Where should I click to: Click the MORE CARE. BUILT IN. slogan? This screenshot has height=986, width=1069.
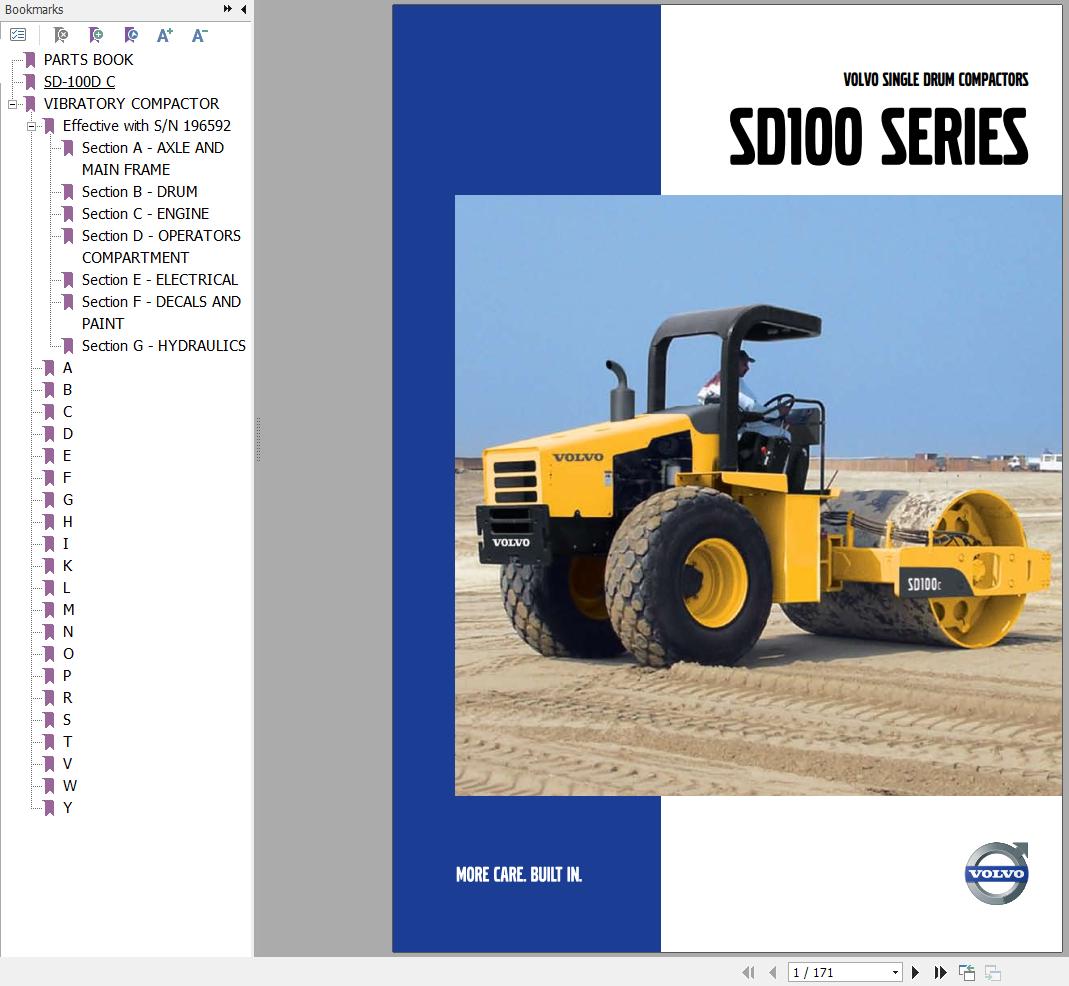[519, 875]
